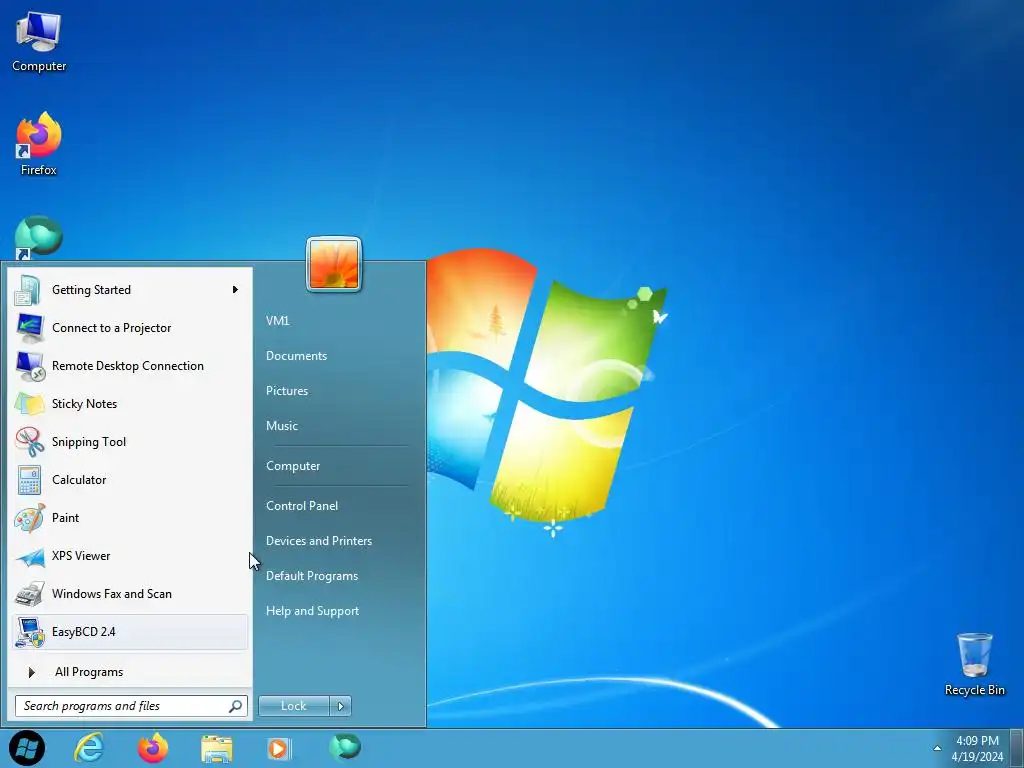
Task: Select the Connect to a Projector label
Action: pos(112,328)
